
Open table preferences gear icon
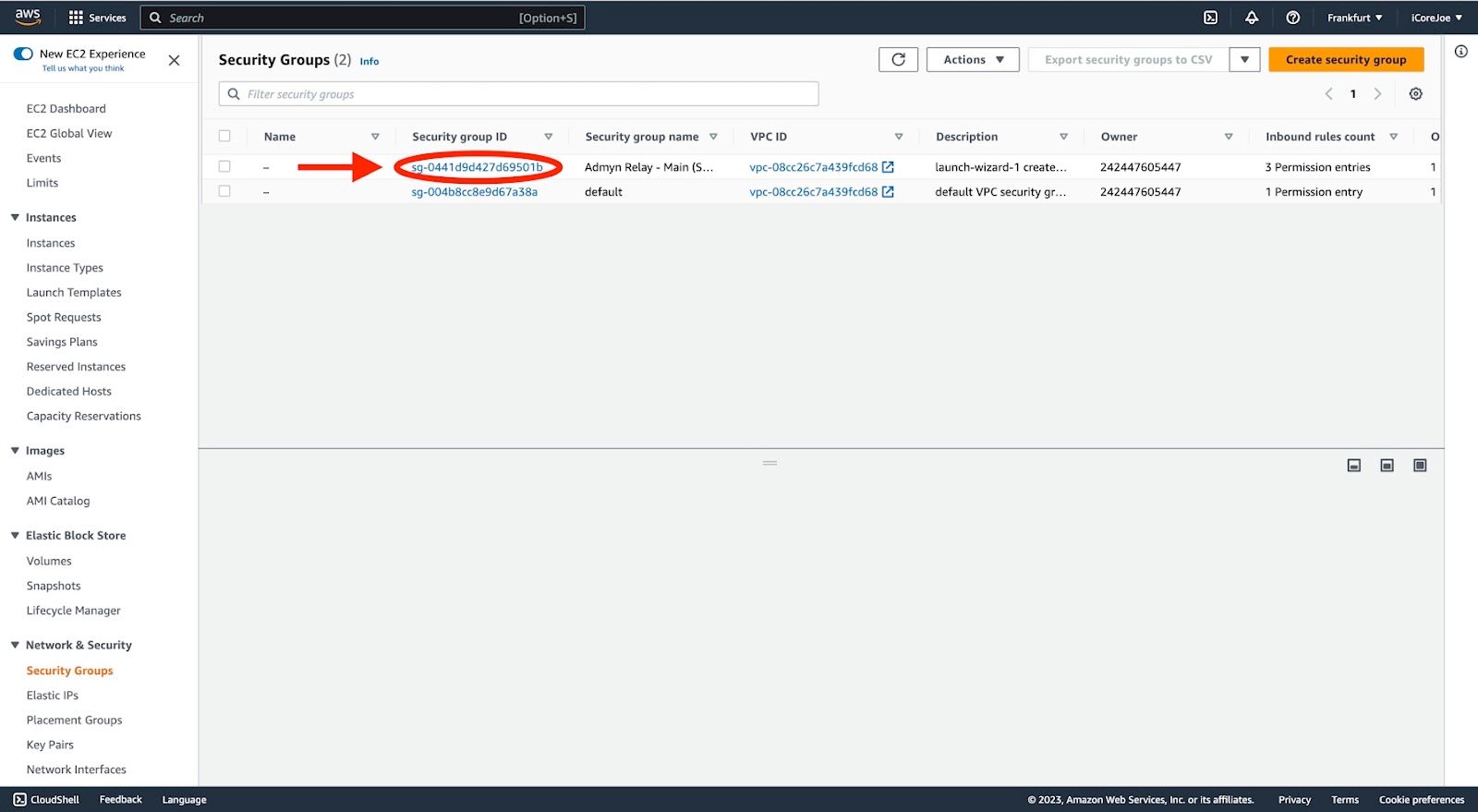pyautogui.click(x=1415, y=93)
